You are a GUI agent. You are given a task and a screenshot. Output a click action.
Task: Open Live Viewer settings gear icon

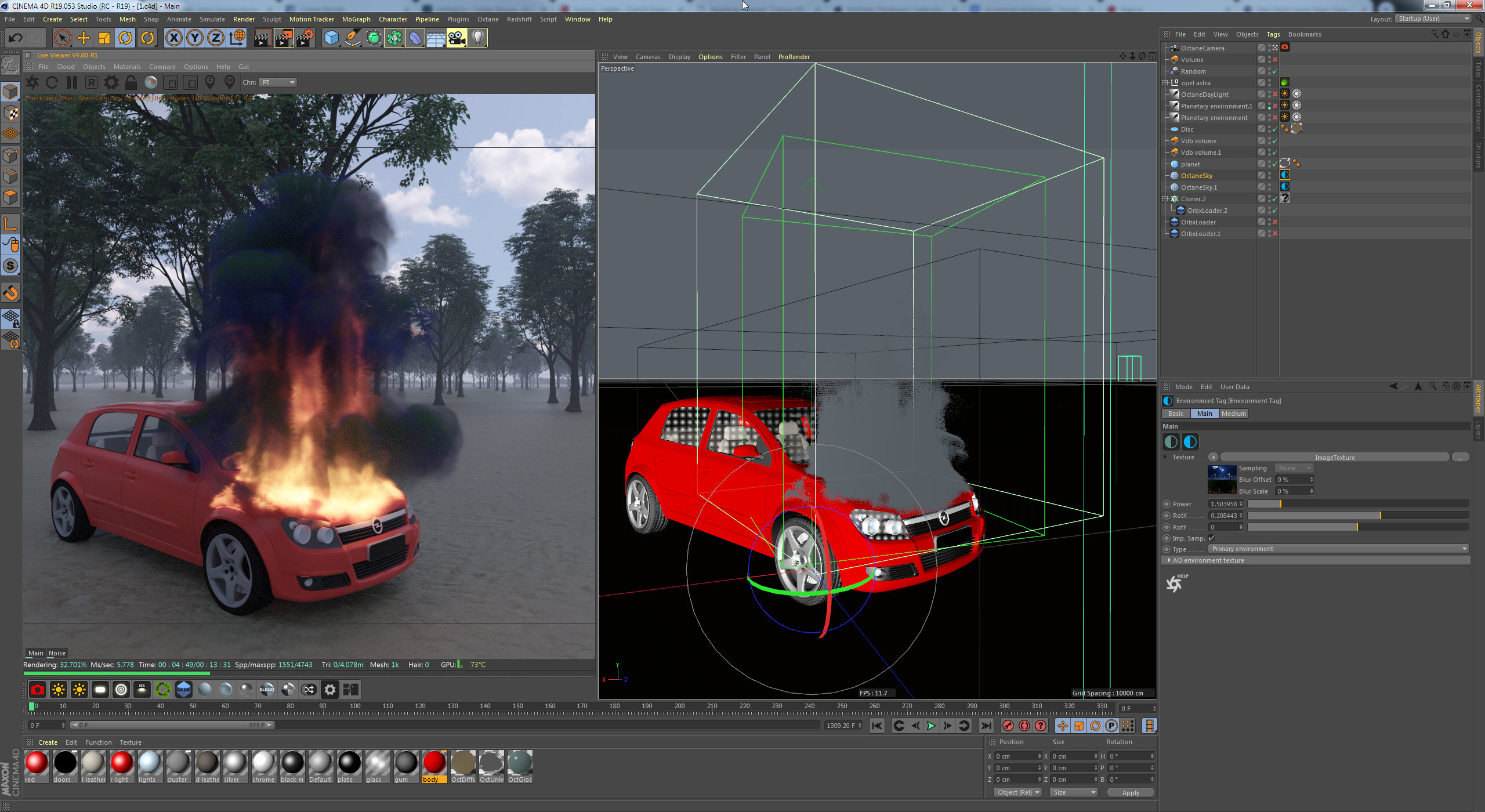pyautogui.click(x=111, y=82)
